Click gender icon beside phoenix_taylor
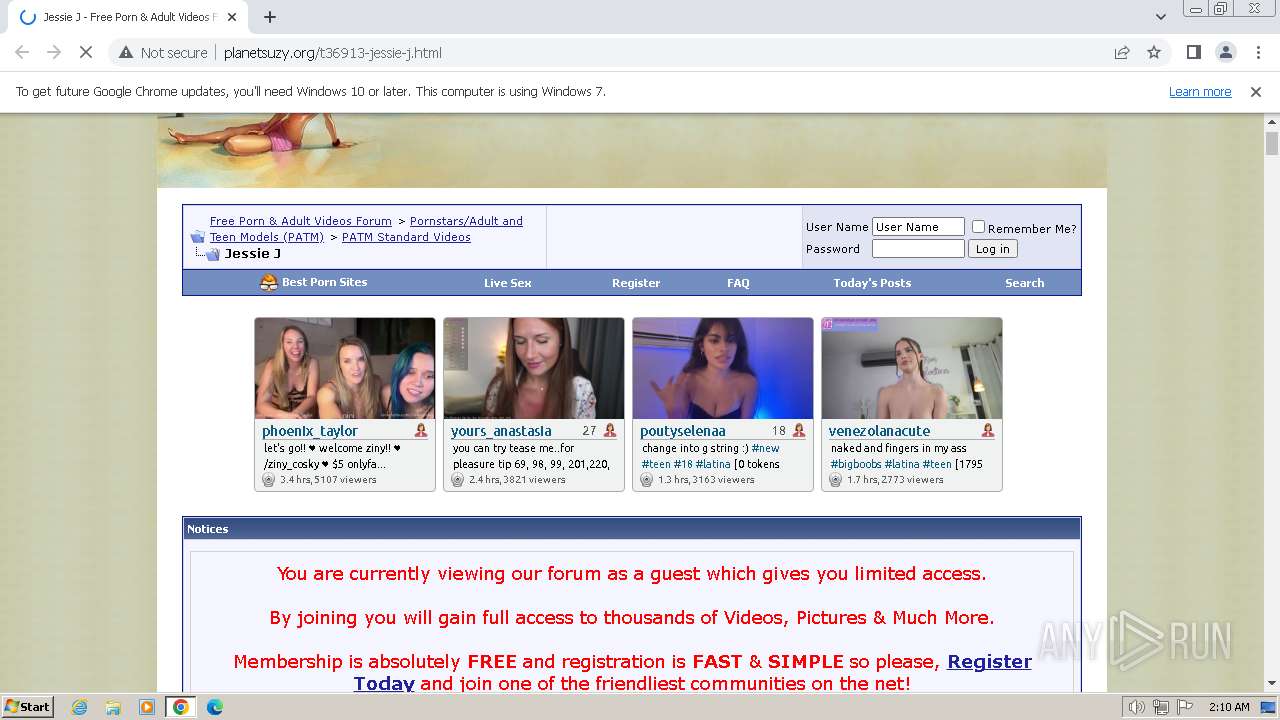Viewport: 1280px width, 720px height. [421, 431]
